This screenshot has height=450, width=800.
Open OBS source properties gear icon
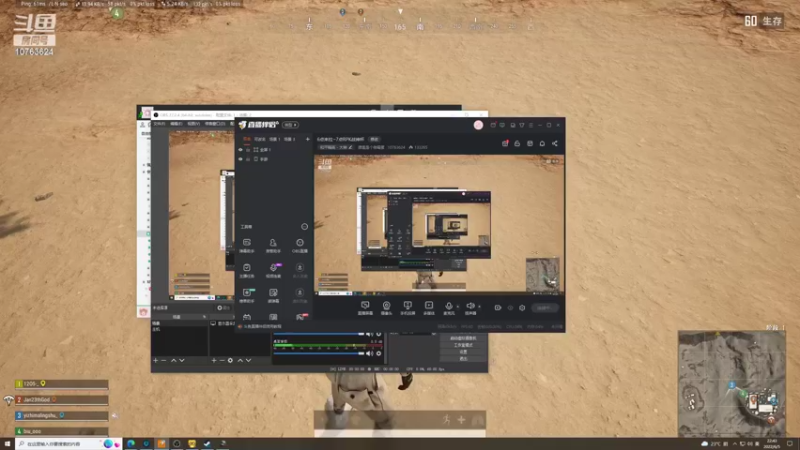pos(230,360)
